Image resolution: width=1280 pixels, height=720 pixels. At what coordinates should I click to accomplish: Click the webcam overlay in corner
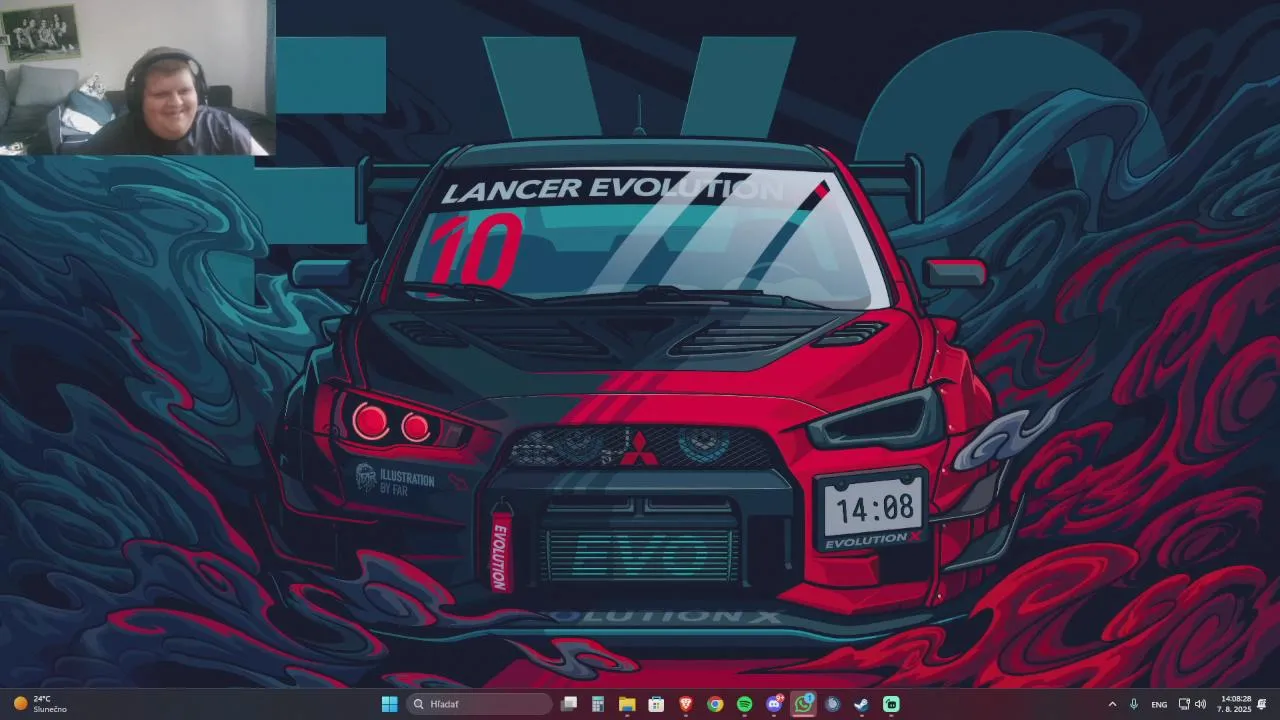[x=136, y=78]
